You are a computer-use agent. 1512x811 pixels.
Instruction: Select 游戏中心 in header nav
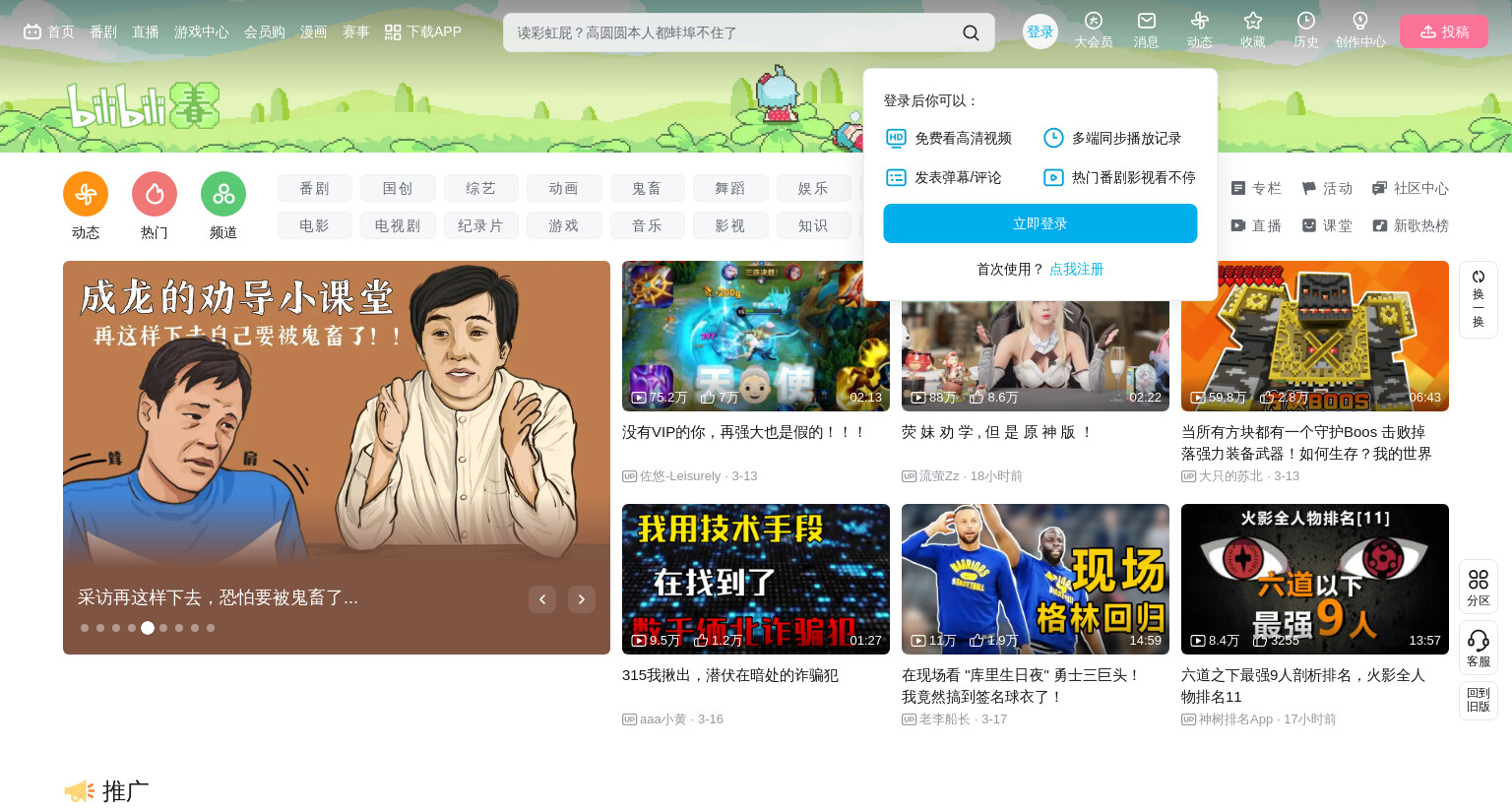[x=202, y=32]
